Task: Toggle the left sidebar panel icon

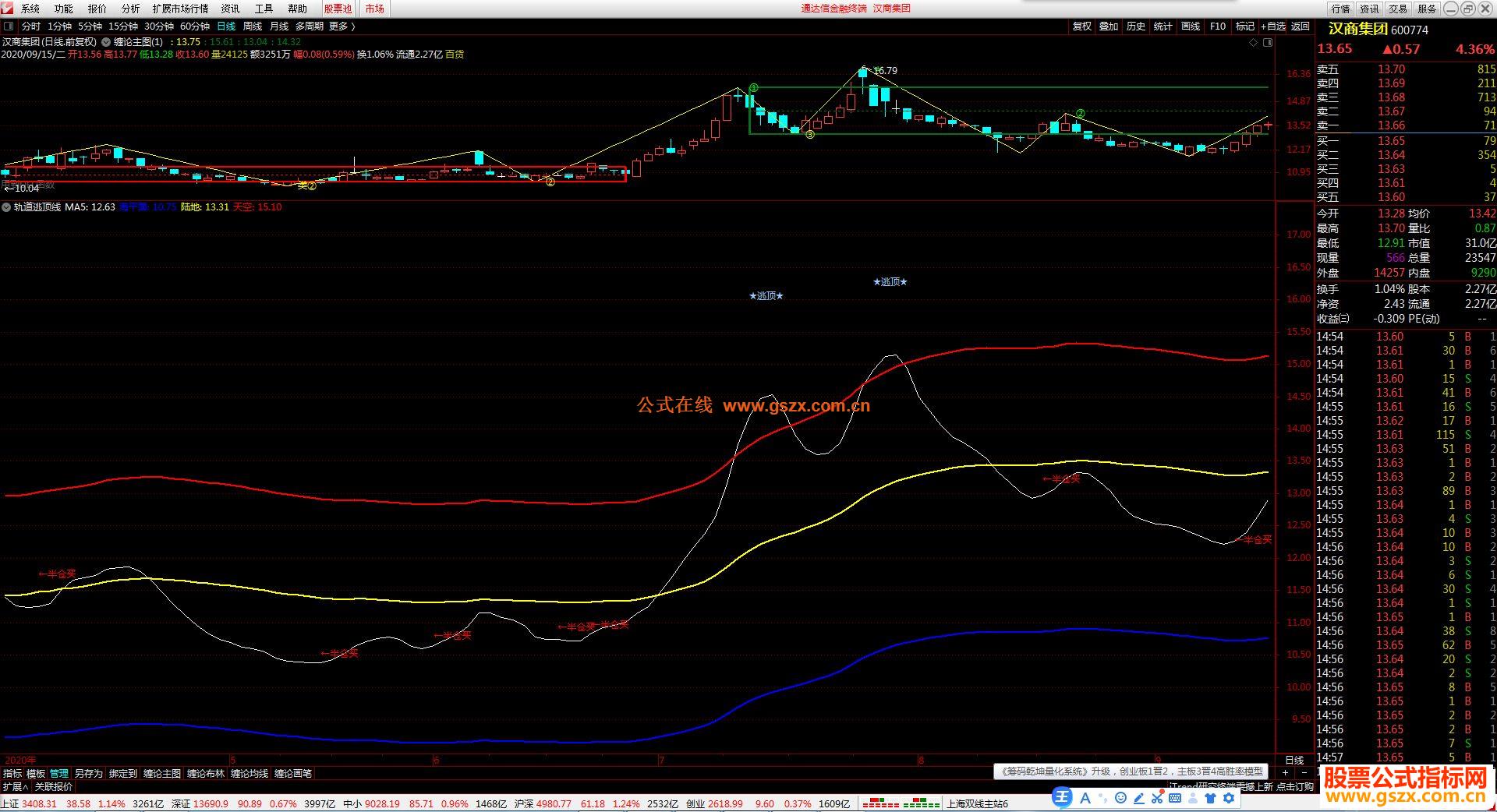Action: click(x=9, y=26)
